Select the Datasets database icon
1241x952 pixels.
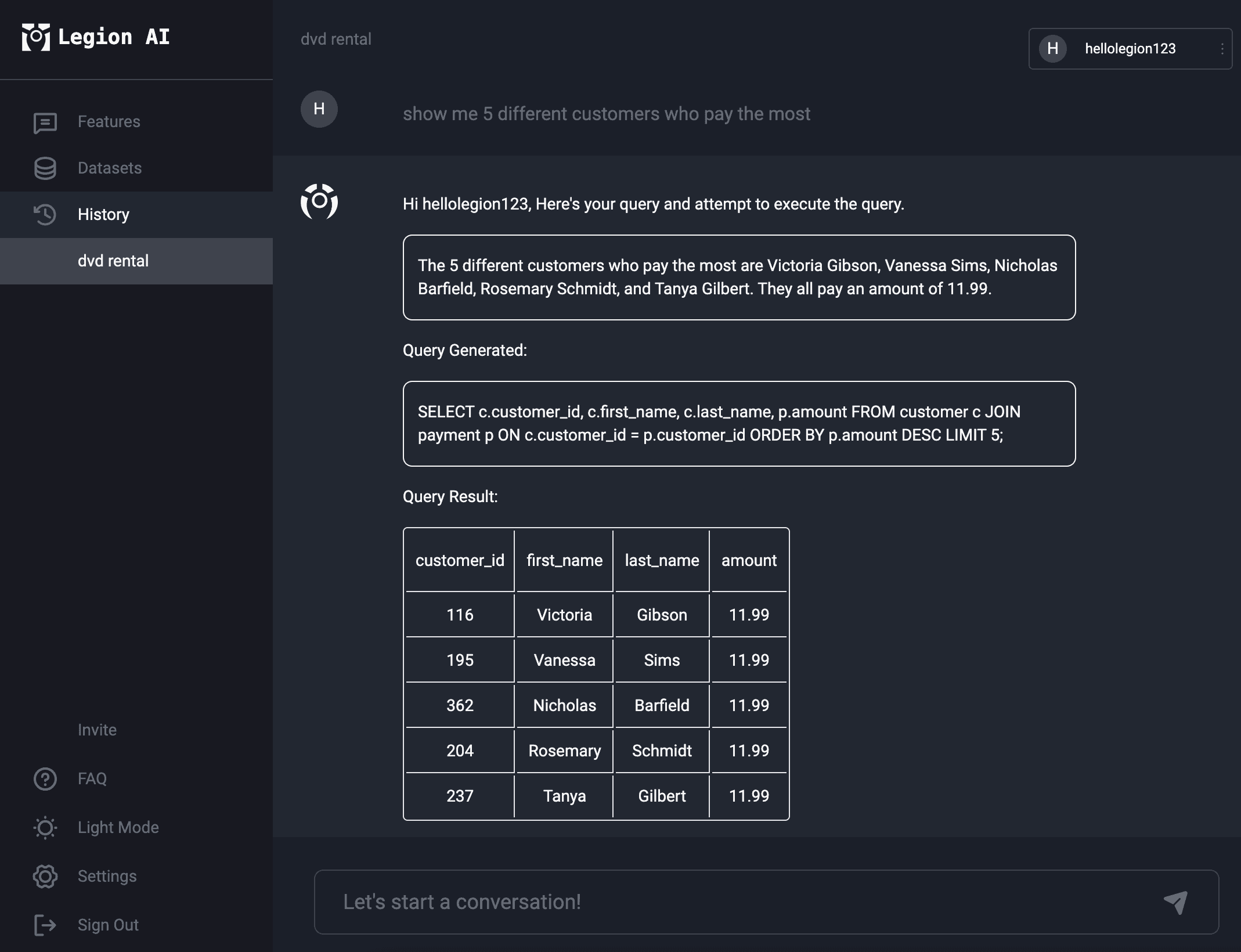45,168
